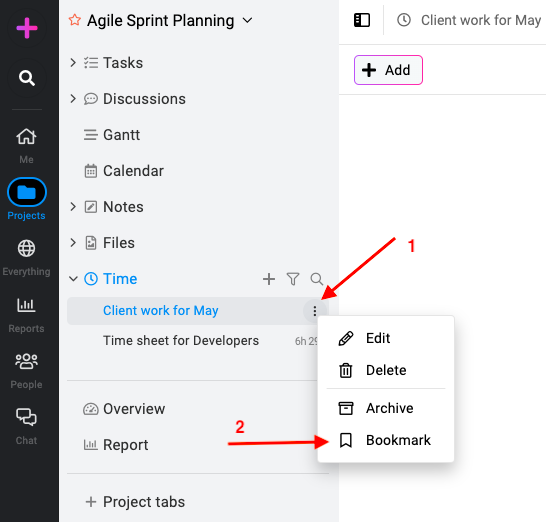Click the plus icon next to Time
Viewport: 546px width, 522px height.
[x=269, y=279]
